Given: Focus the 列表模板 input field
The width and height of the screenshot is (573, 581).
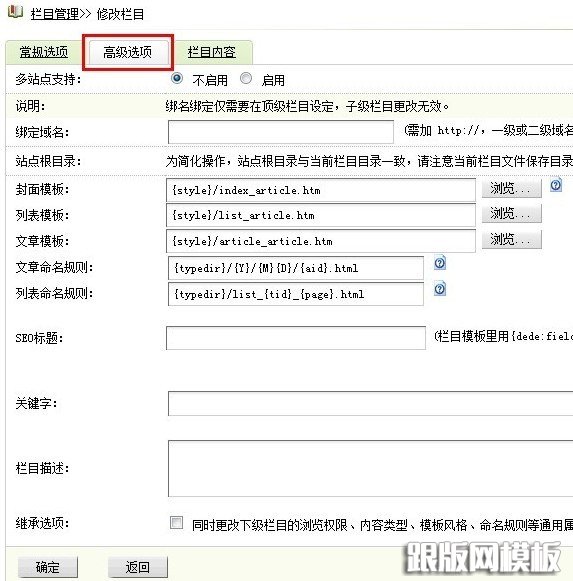Looking at the screenshot, I should 321,215.
